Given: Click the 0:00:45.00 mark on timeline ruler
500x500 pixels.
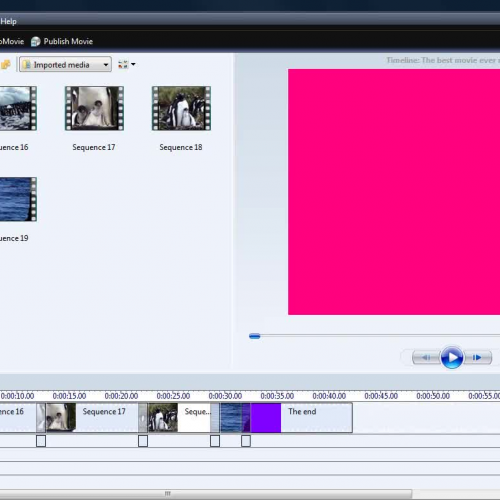Looking at the screenshot, I should pos(381,396).
